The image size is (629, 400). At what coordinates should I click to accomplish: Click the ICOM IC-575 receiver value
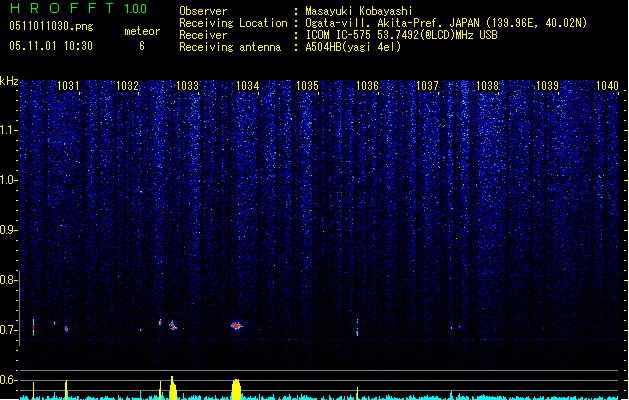coord(401,35)
